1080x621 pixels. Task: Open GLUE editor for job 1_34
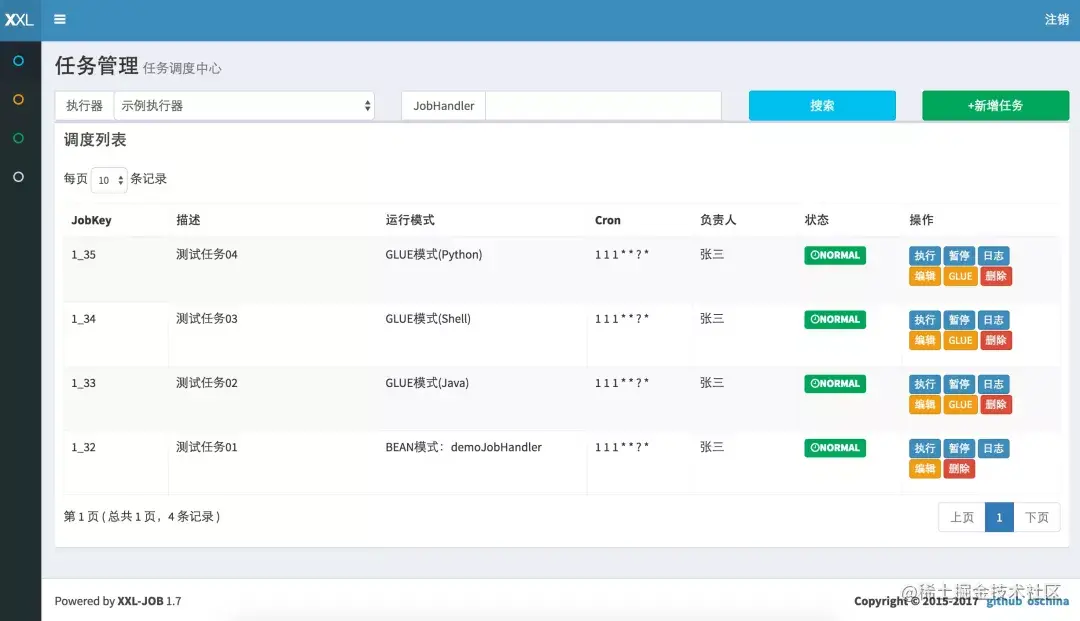960,340
